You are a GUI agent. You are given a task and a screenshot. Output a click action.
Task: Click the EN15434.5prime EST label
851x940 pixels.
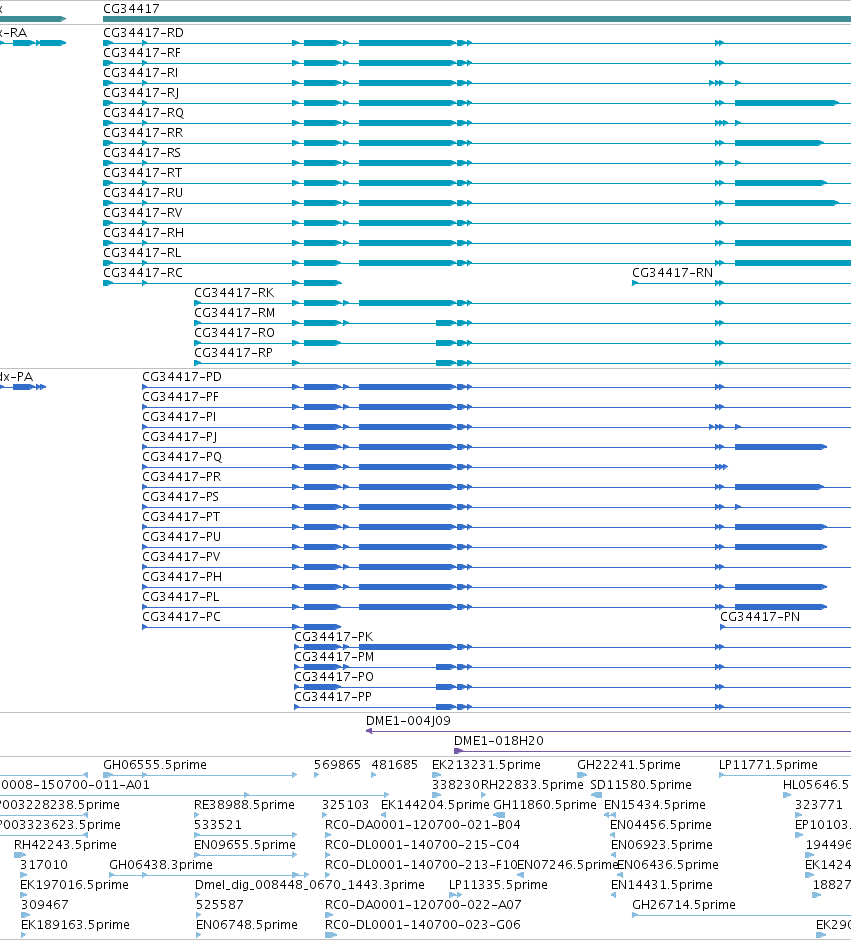pyautogui.click(x=654, y=805)
